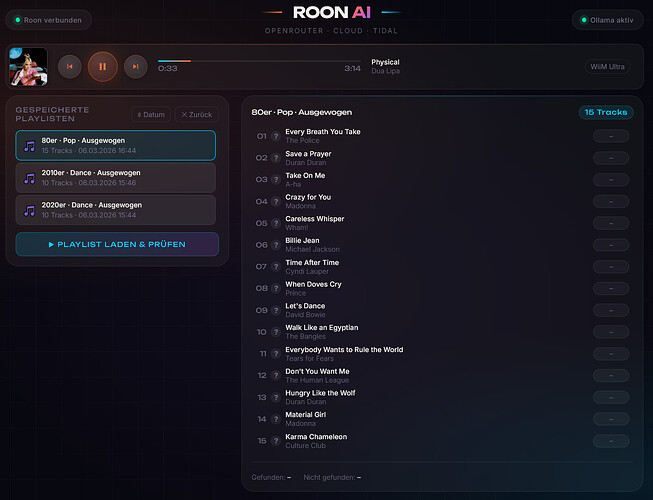This screenshot has height=500, width=653.
Task: Click question mark icon for Let's Dance
Action: tap(276, 310)
